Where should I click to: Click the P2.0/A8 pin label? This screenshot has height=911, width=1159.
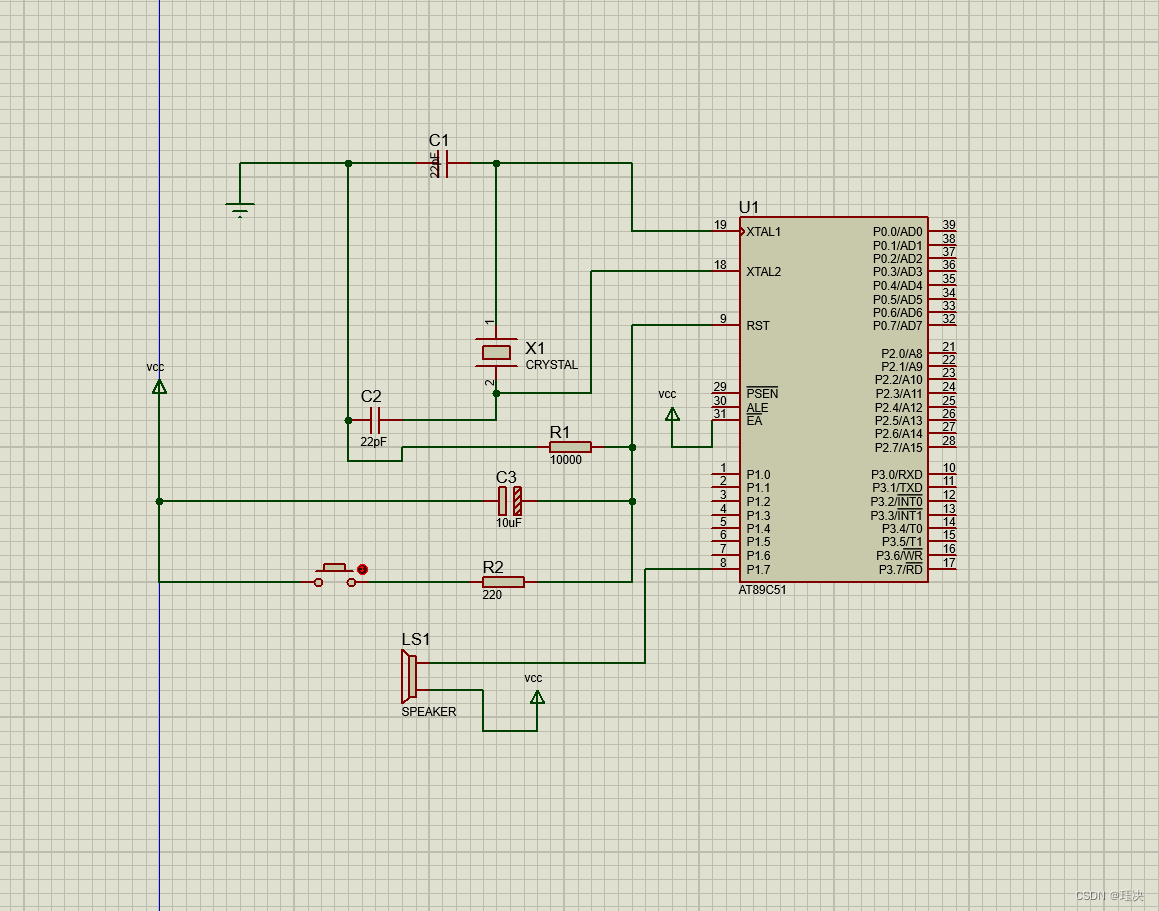[x=902, y=353]
